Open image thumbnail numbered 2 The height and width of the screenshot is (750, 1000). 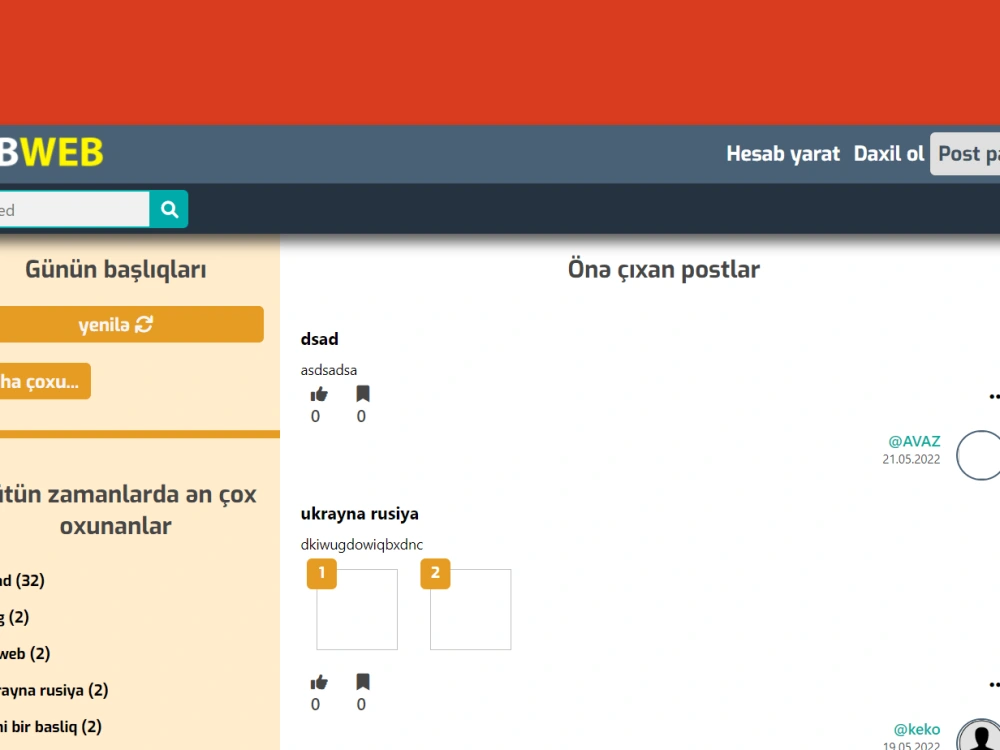coord(470,609)
